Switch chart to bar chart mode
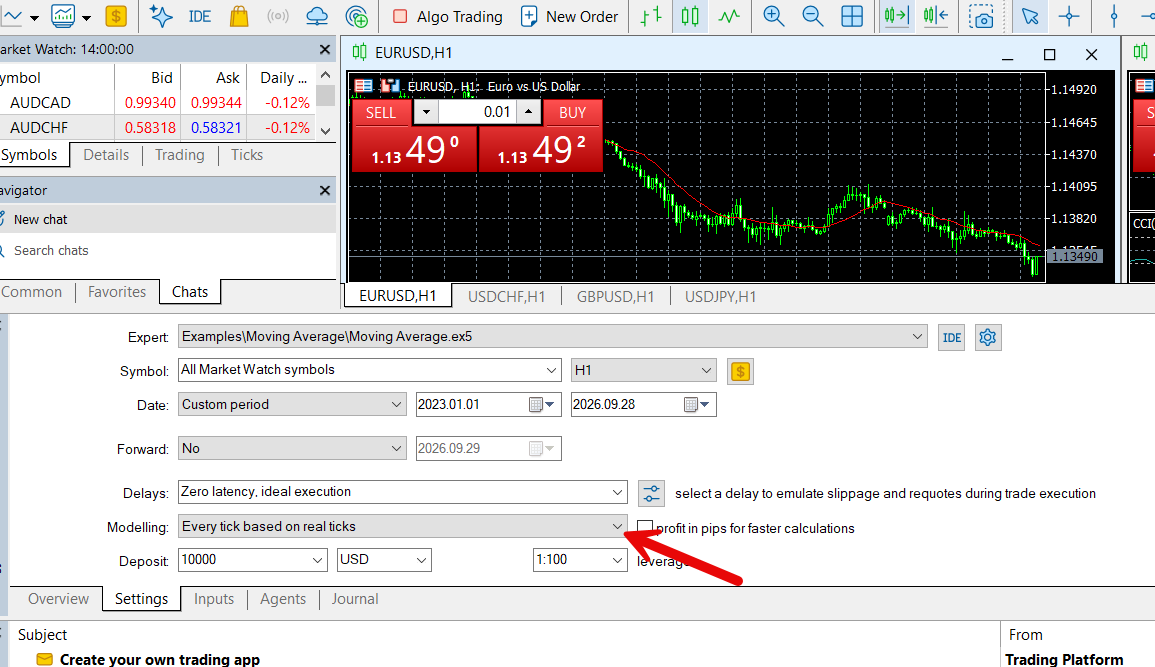This screenshot has height=667, width=1155. coord(651,16)
